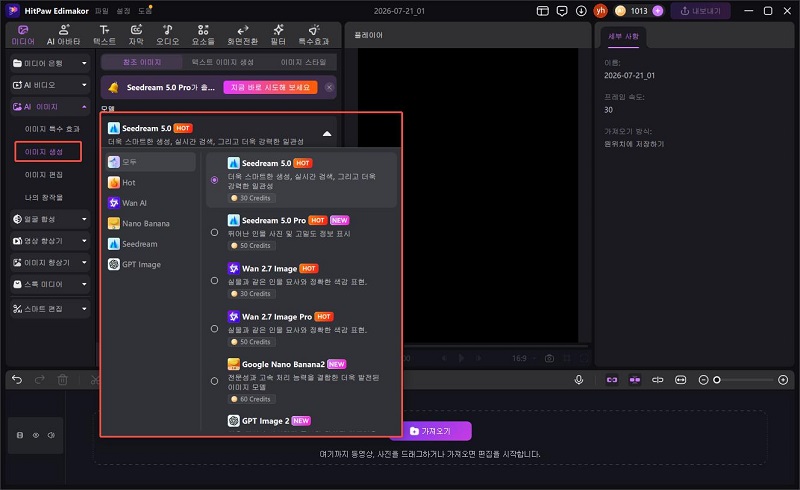Switch to the 텍스트 이미지 생성 tab
The width and height of the screenshot is (800, 490).
[222, 62]
